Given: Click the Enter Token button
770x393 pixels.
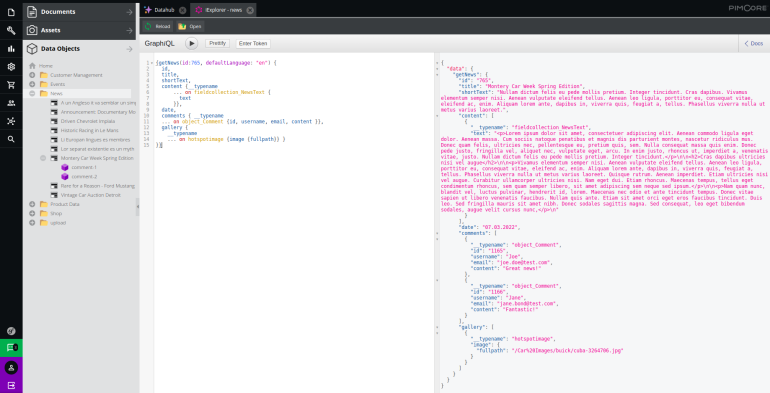Looking at the screenshot, I should 253,43.
